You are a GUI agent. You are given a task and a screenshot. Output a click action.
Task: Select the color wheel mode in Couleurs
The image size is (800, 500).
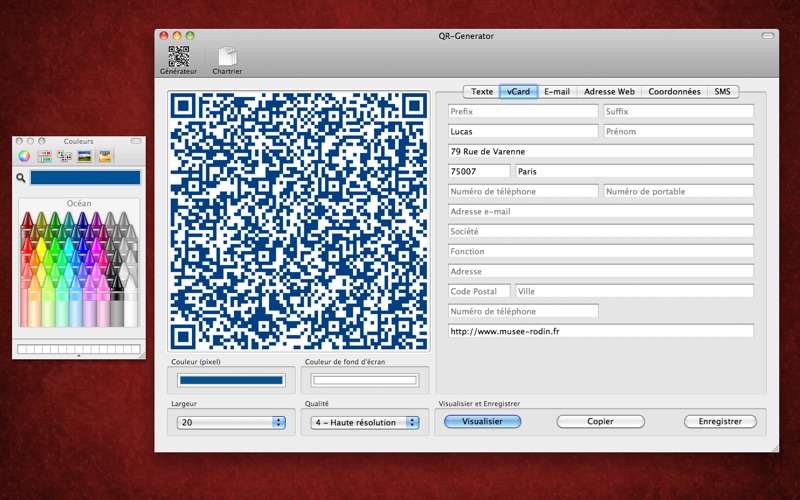[24, 156]
